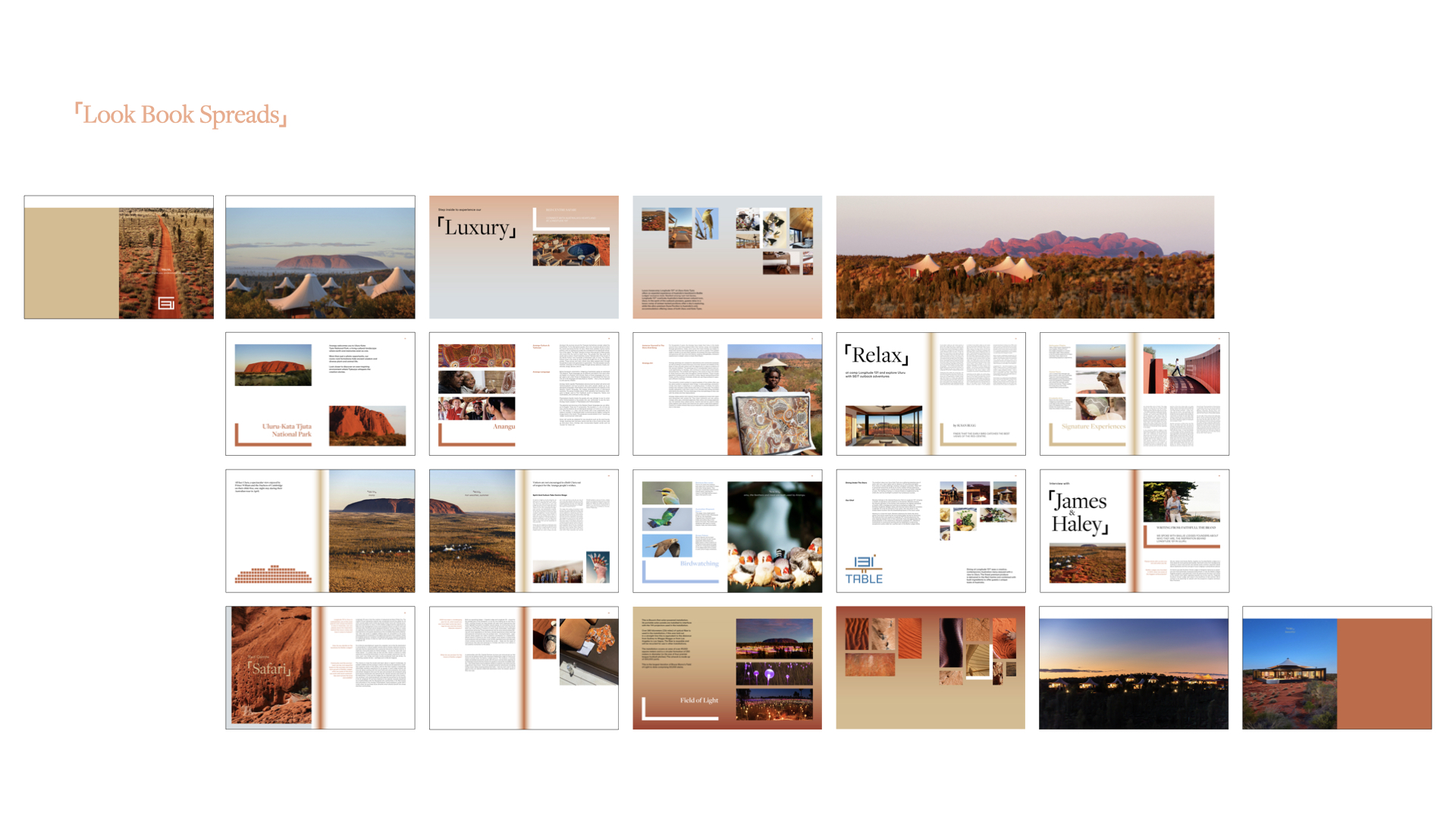Open the Uluru tents photo spread
The image size is (1456, 819).
[x=320, y=258]
